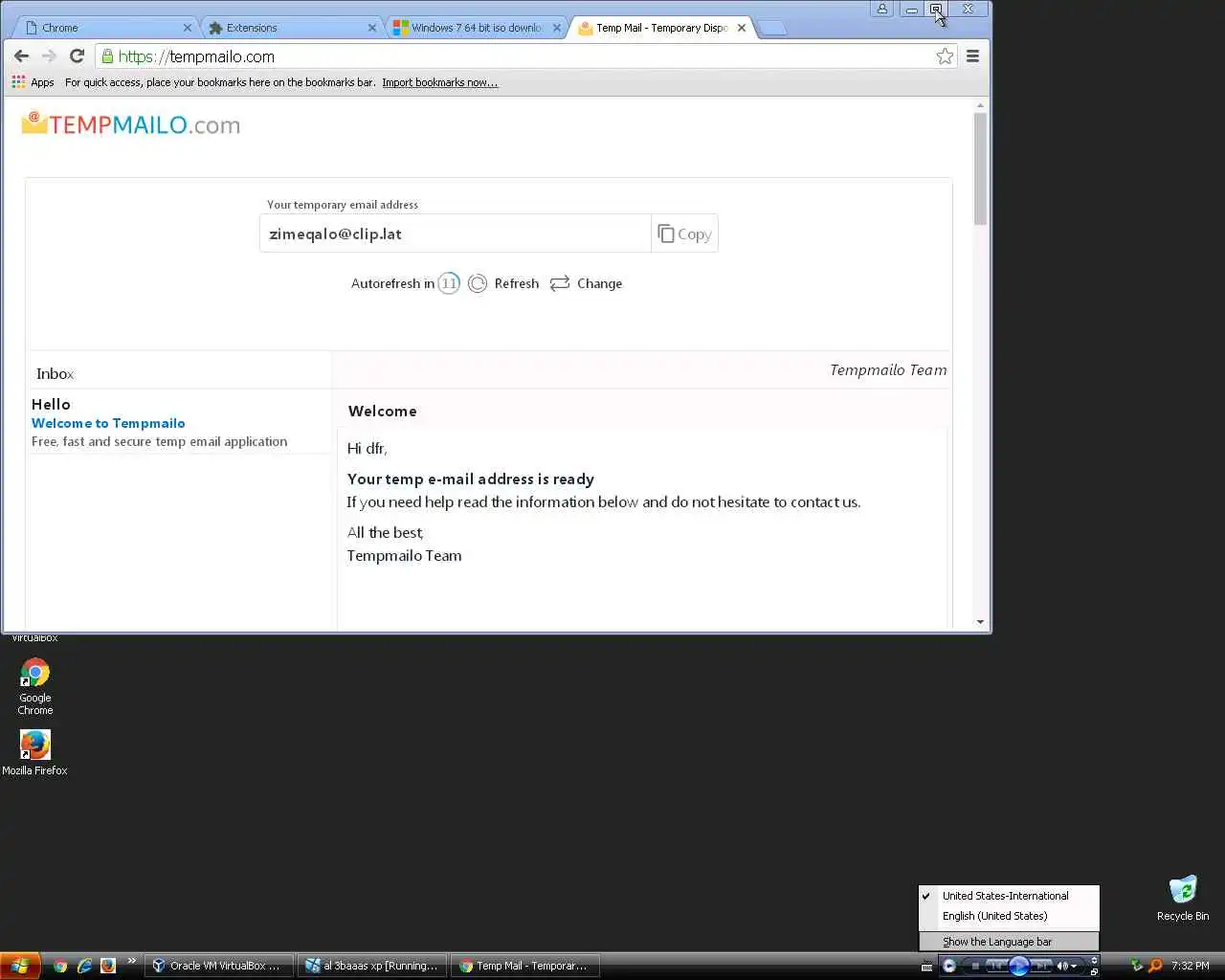Open the Windows Start button

click(x=20, y=966)
